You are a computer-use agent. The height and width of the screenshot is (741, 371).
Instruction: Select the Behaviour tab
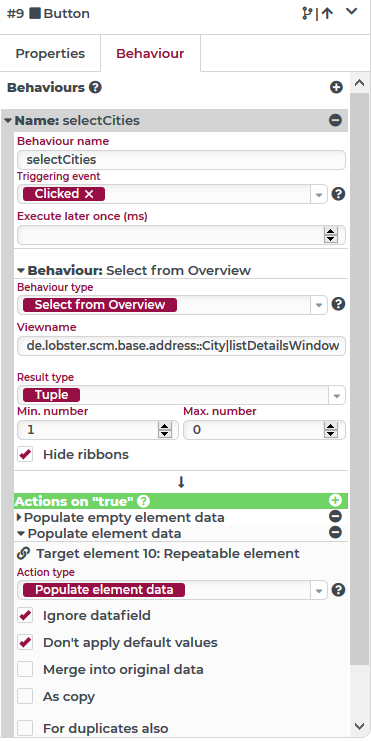click(x=150, y=53)
